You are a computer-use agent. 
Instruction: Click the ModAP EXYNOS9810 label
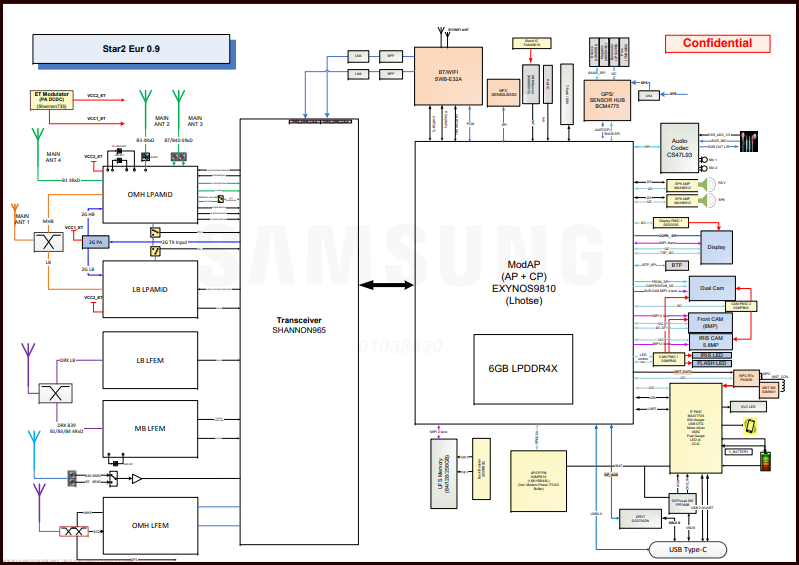tap(524, 282)
